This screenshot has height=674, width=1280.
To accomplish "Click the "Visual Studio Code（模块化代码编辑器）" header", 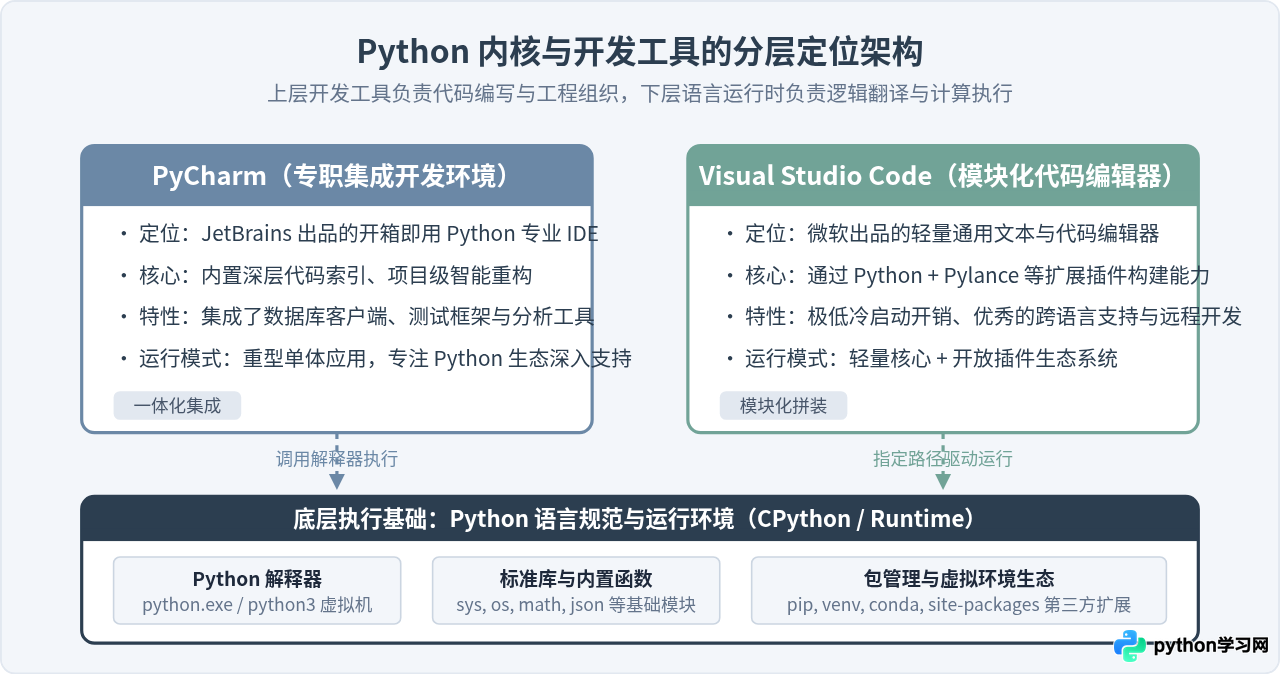I will [943, 176].
